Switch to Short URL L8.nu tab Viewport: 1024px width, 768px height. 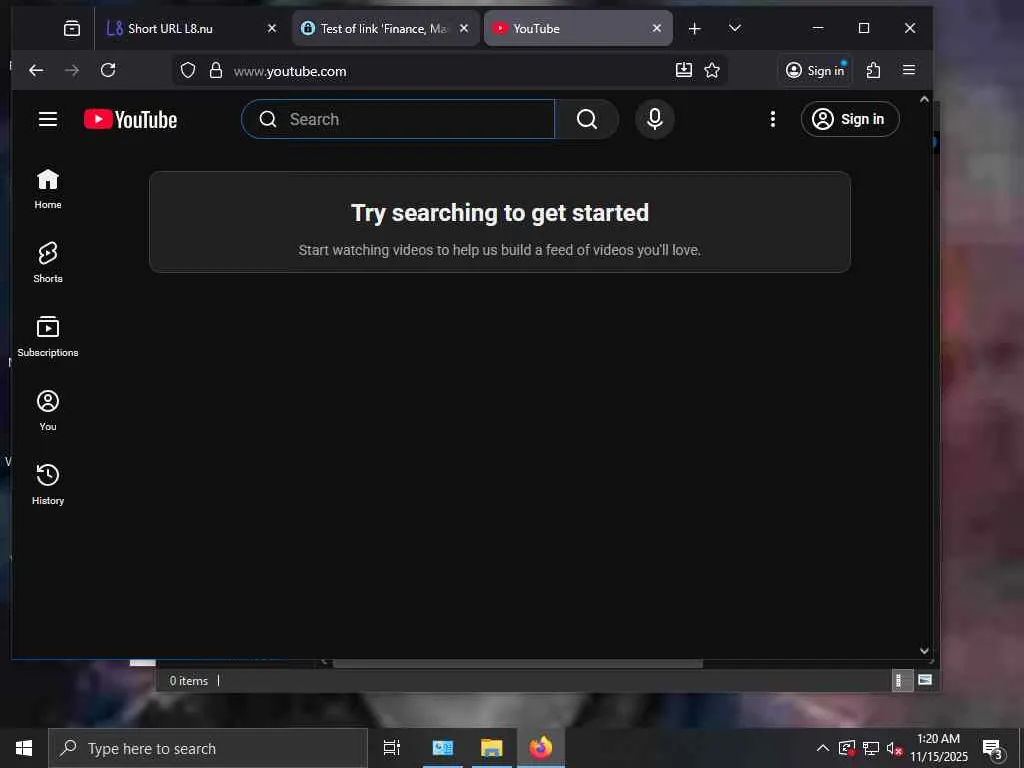[x=189, y=28]
